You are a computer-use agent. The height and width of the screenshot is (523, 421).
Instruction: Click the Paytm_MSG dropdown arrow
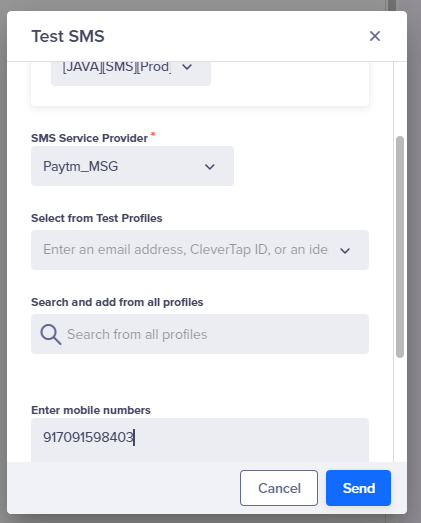209,166
